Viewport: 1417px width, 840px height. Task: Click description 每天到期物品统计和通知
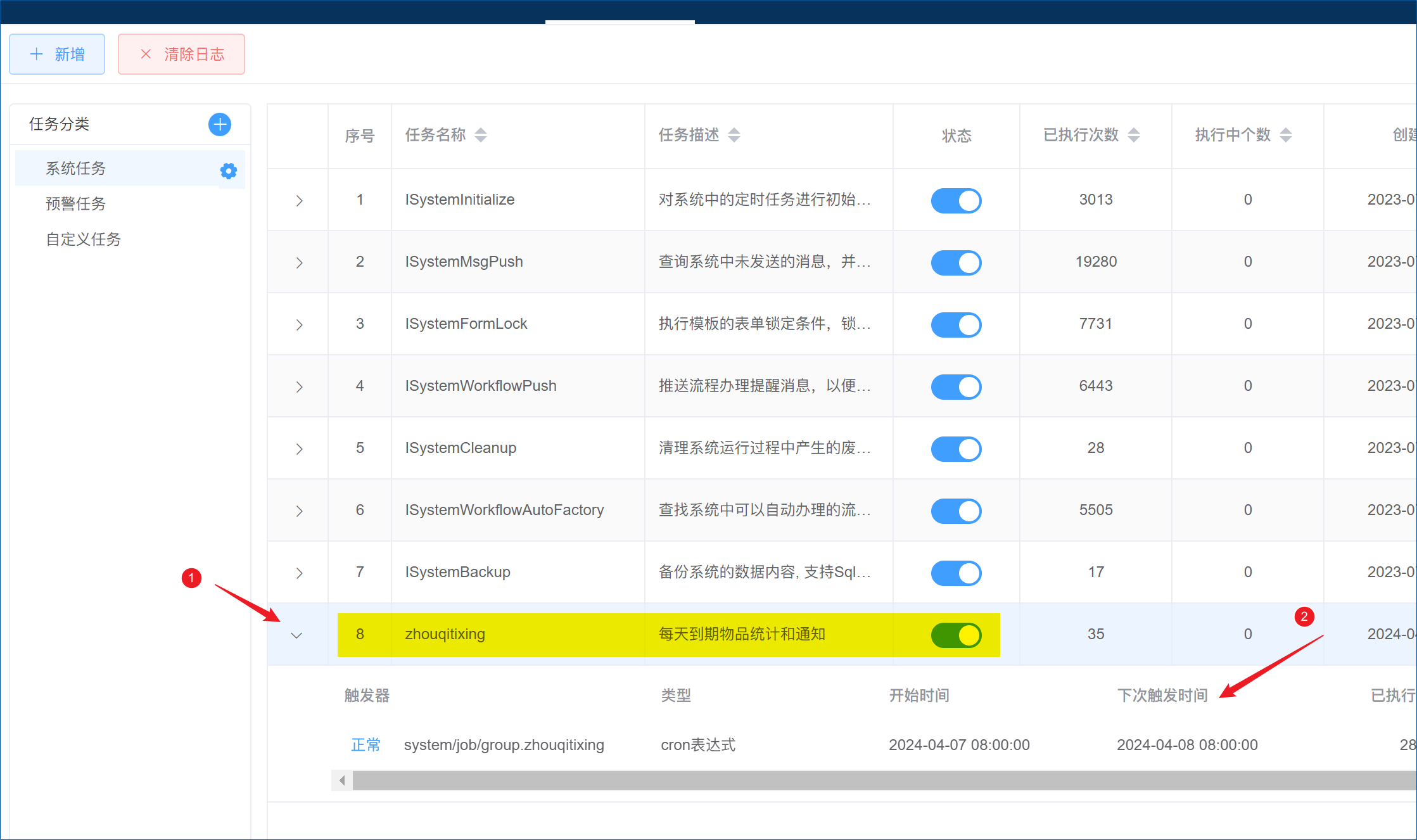tap(742, 634)
